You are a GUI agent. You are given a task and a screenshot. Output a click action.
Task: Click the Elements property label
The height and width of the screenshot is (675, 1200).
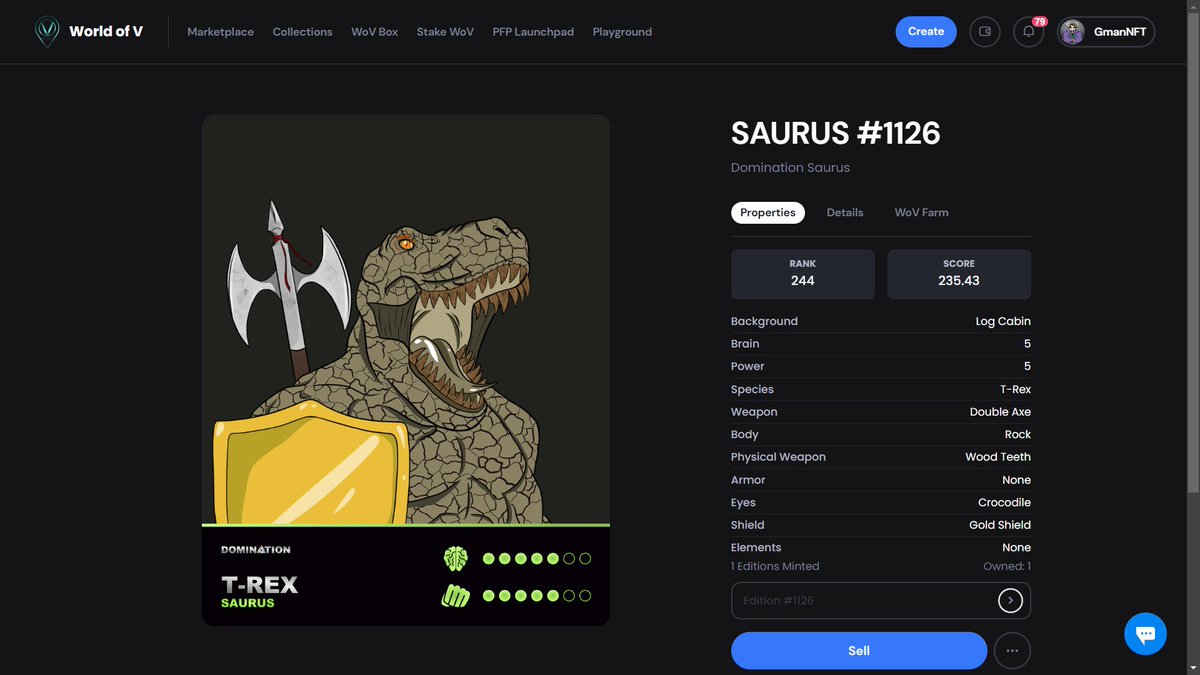756,547
